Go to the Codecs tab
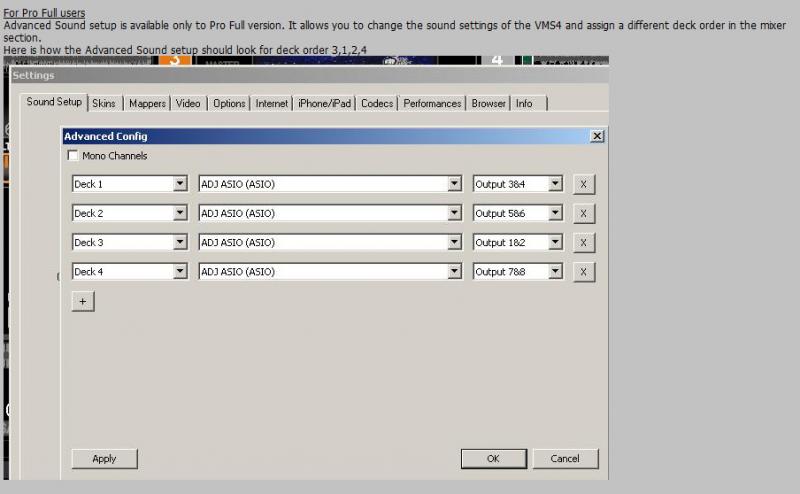 click(377, 103)
